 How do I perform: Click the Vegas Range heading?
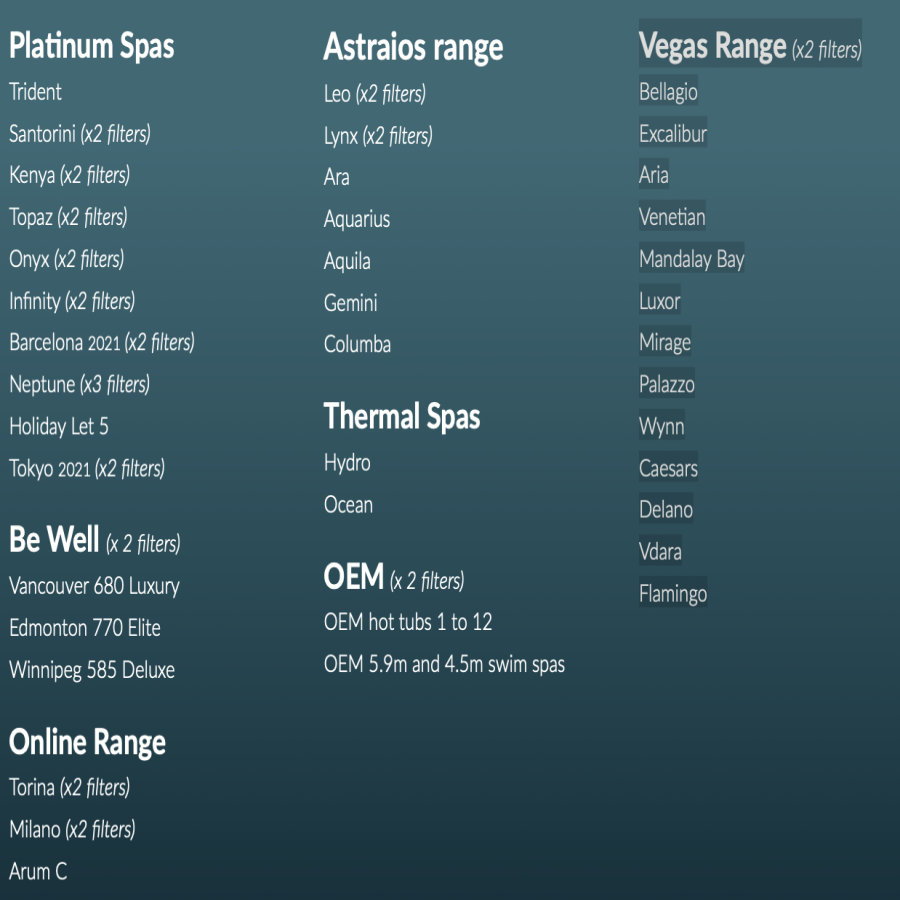point(712,46)
